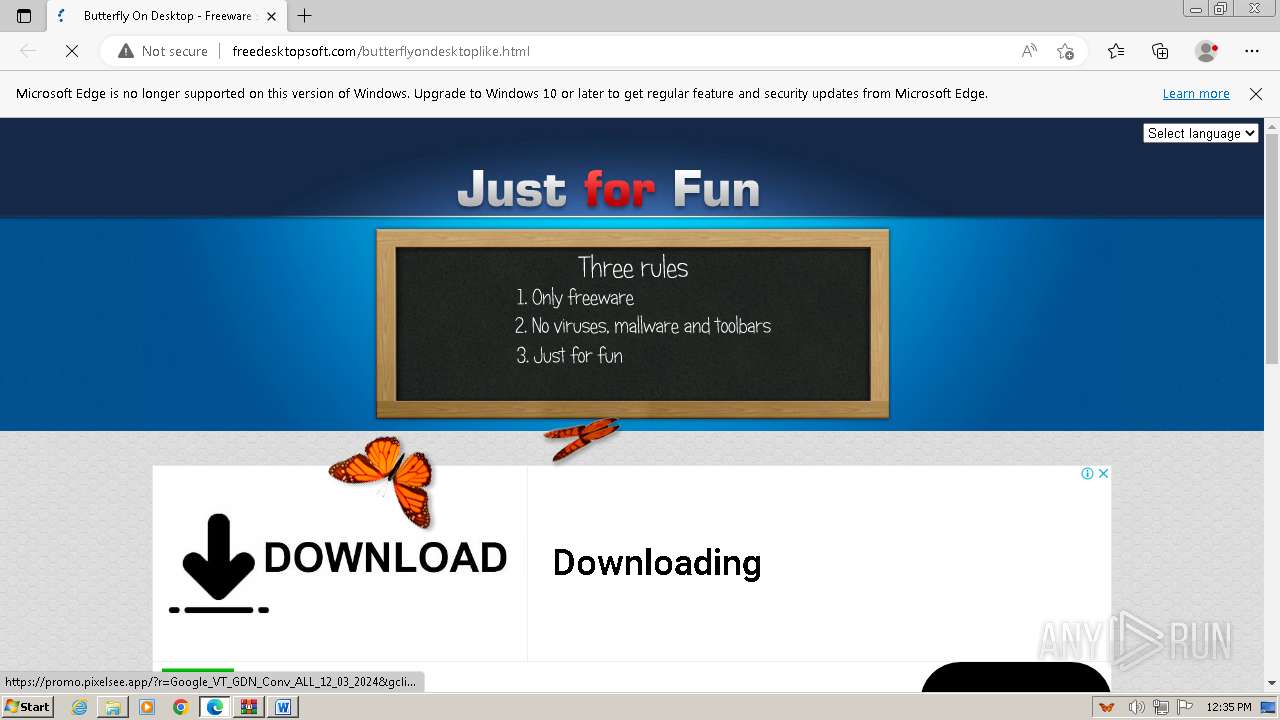Stop loading the page
The width and height of the screenshot is (1280, 720).
[x=72, y=51]
